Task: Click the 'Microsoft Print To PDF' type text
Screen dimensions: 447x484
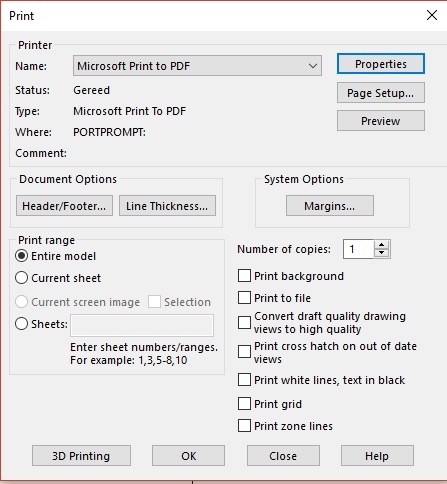Action: [x=130, y=111]
